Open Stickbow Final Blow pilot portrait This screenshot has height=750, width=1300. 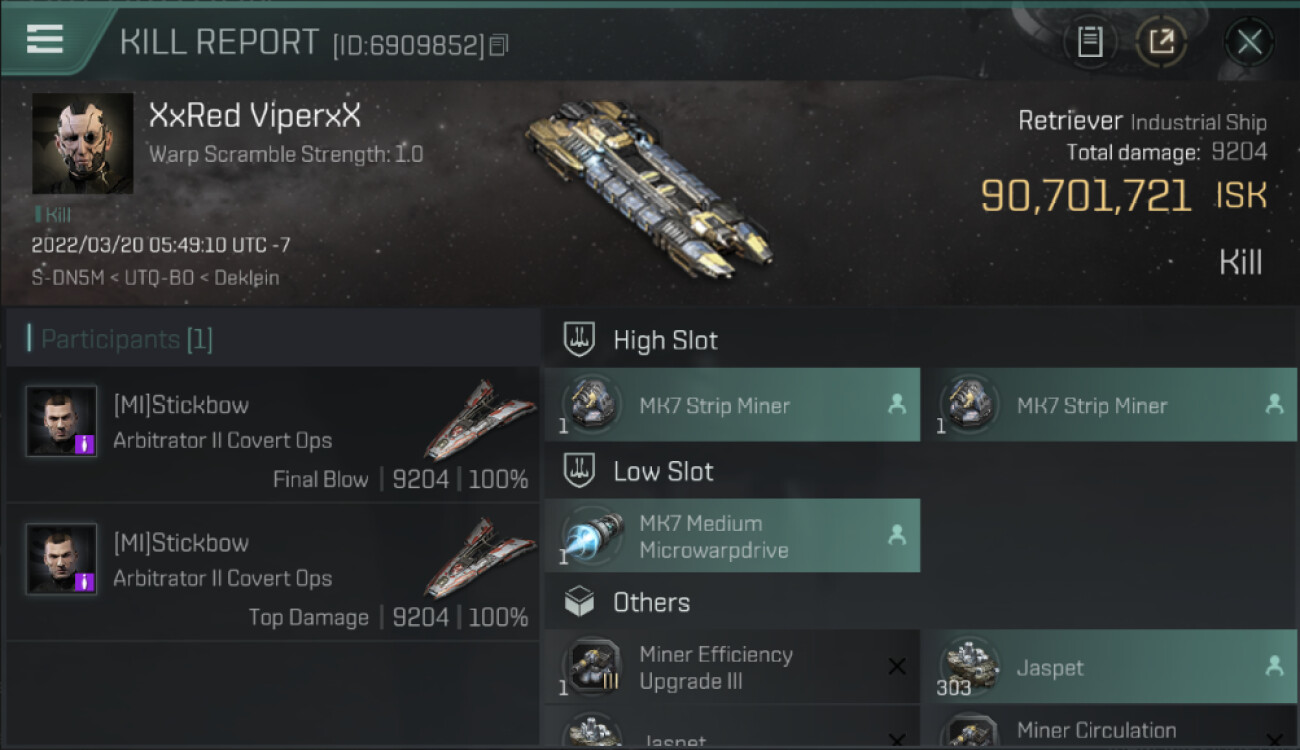[x=62, y=421]
